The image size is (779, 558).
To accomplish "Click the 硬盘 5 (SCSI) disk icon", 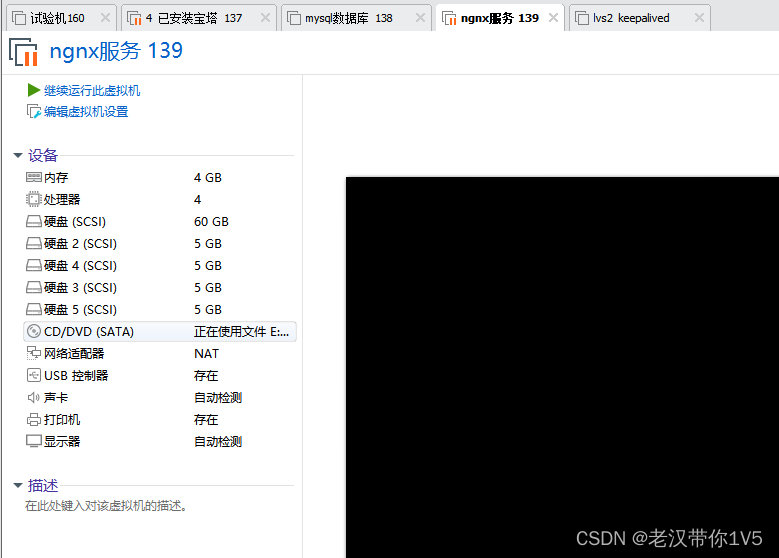I will point(34,310).
